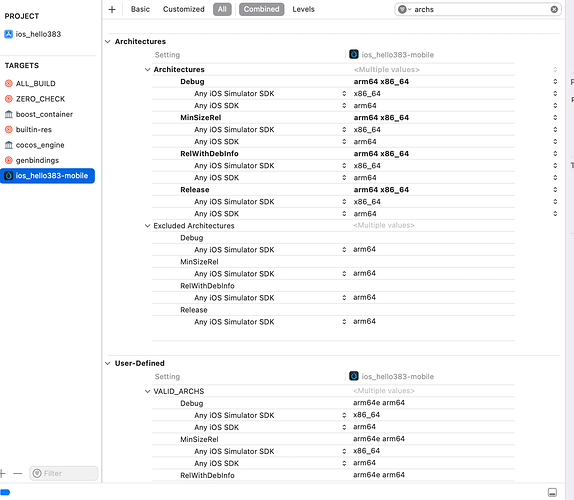574x500 pixels.
Task: Select the All filter tab
Action: pos(222,9)
